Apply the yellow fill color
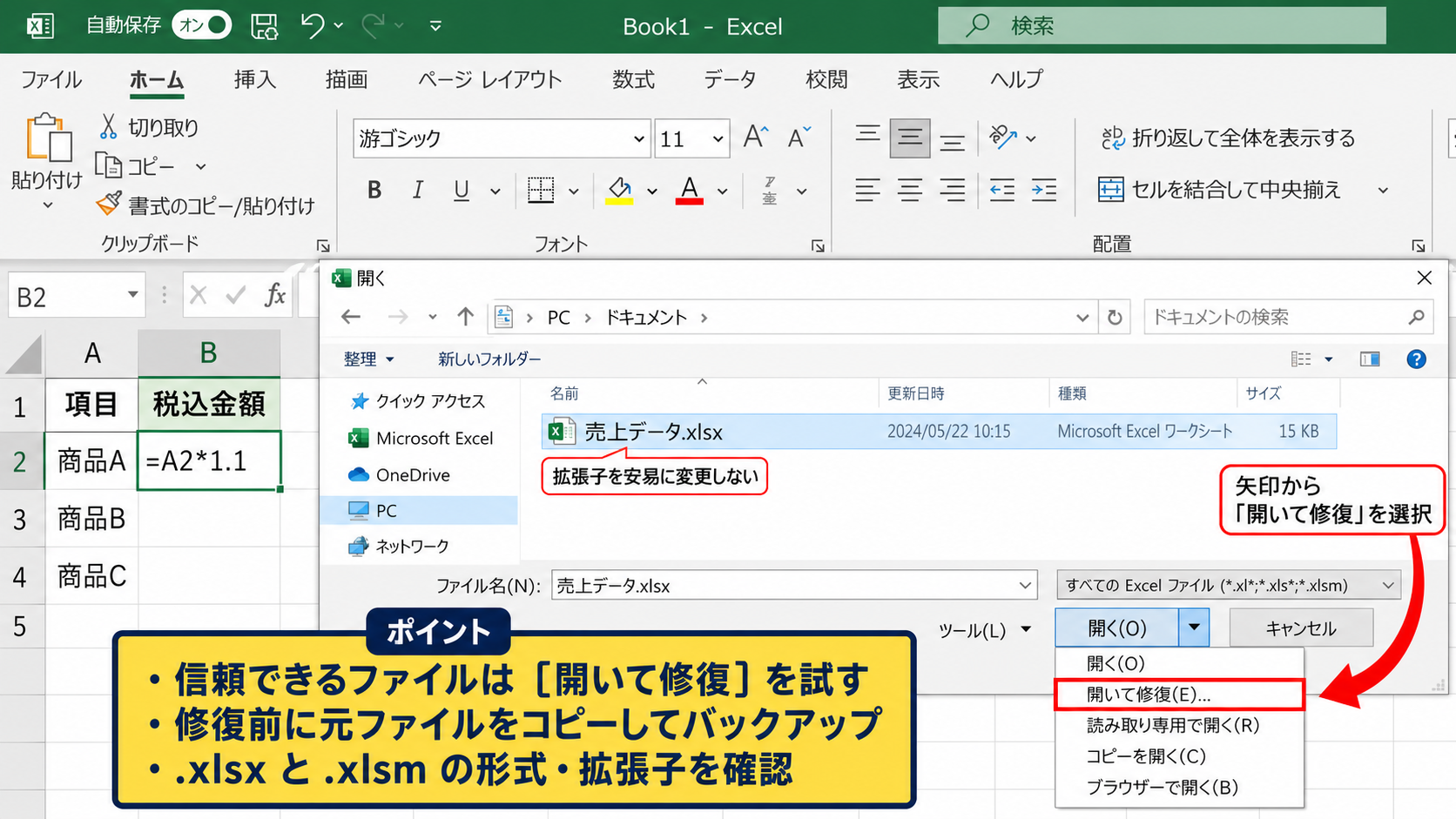This screenshot has height=819, width=1456. click(x=619, y=190)
